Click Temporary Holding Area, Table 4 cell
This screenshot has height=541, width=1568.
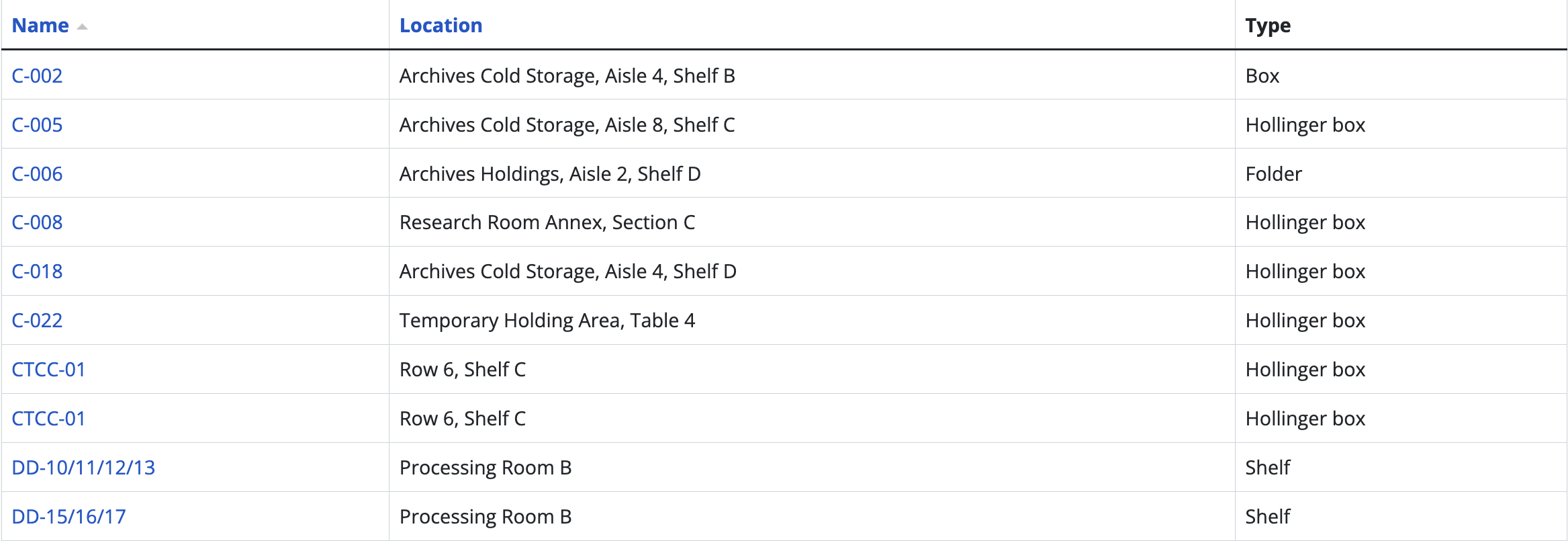547,321
